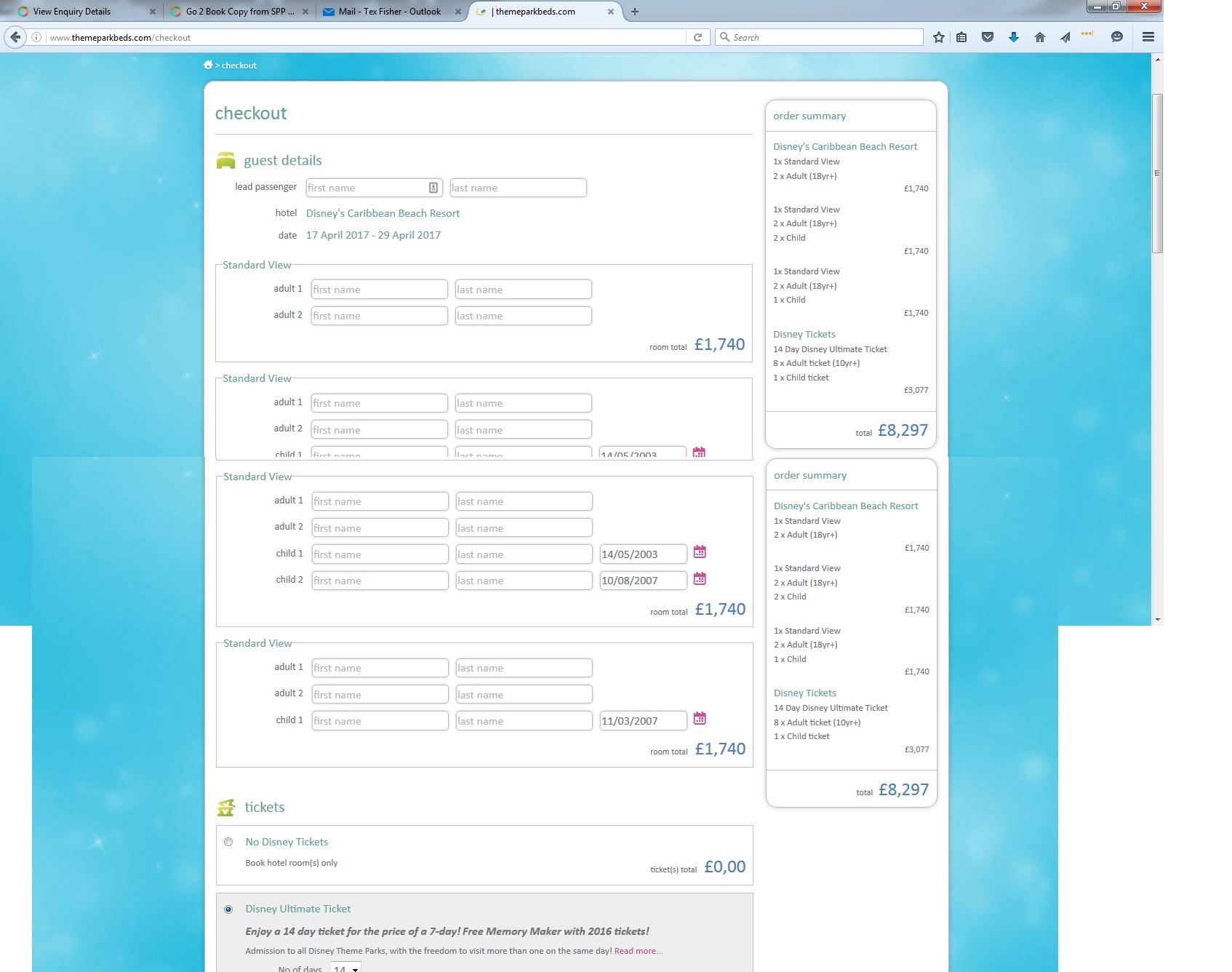Click the checkout breadcrumb link

click(x=239, y=65)
